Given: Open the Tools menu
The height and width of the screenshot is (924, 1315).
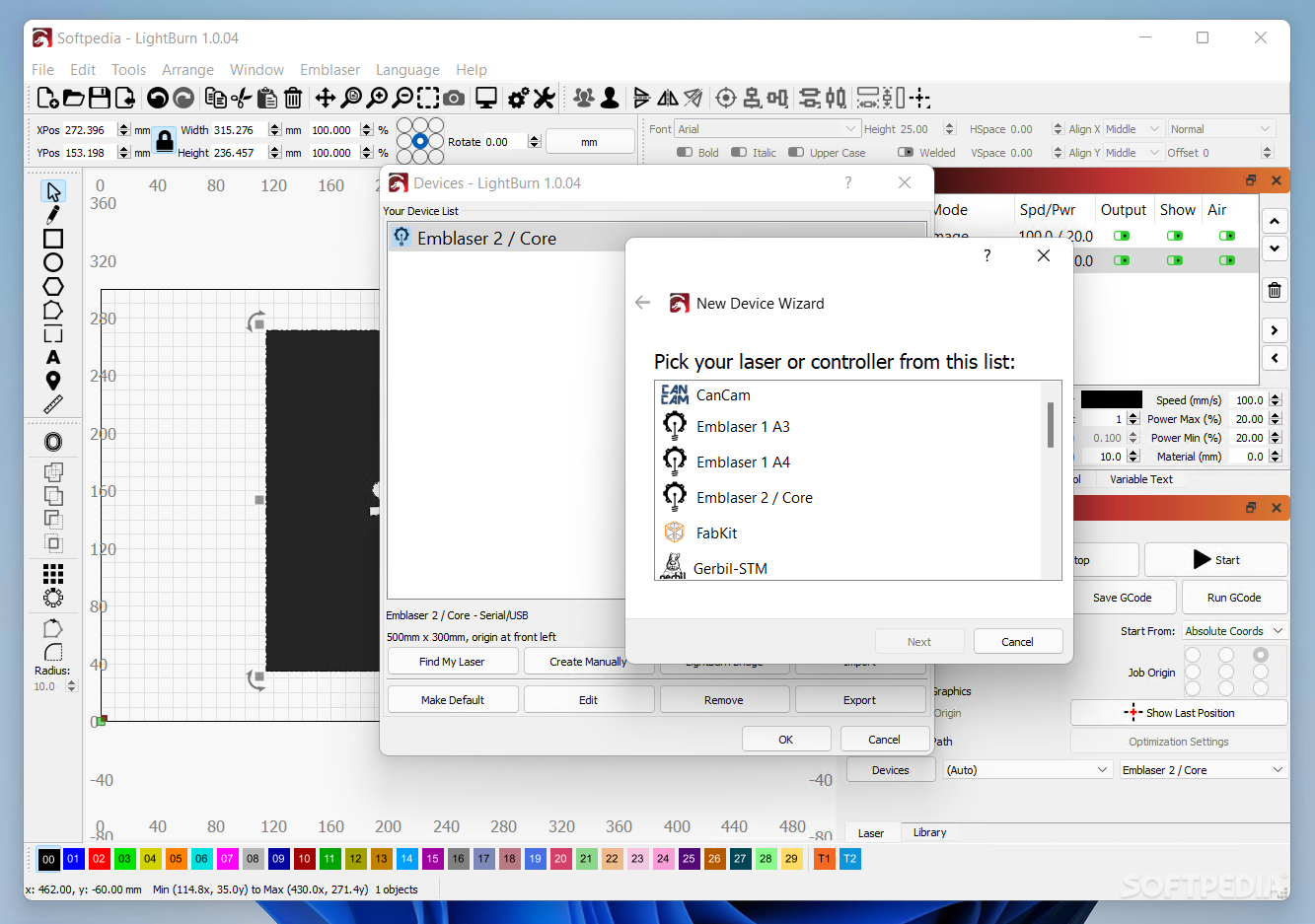Looking at the screenshot, I should [x=128, y=70].
